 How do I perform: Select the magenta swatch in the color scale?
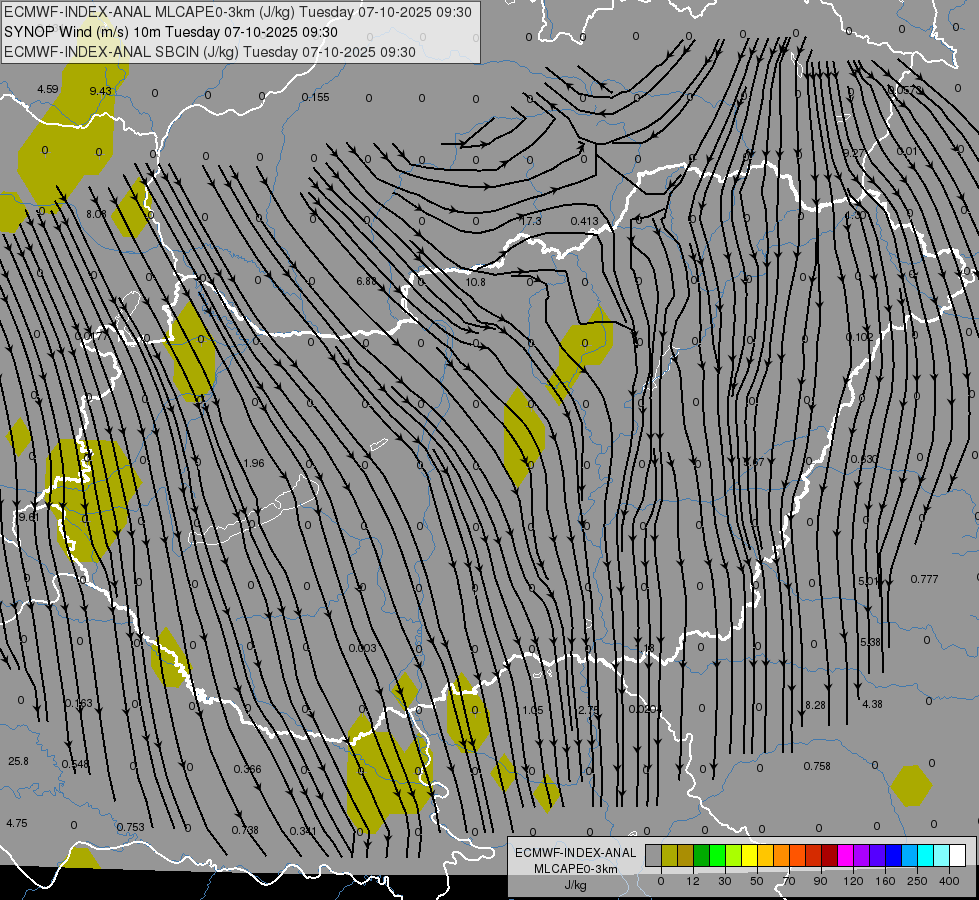[x=845, y=855]
